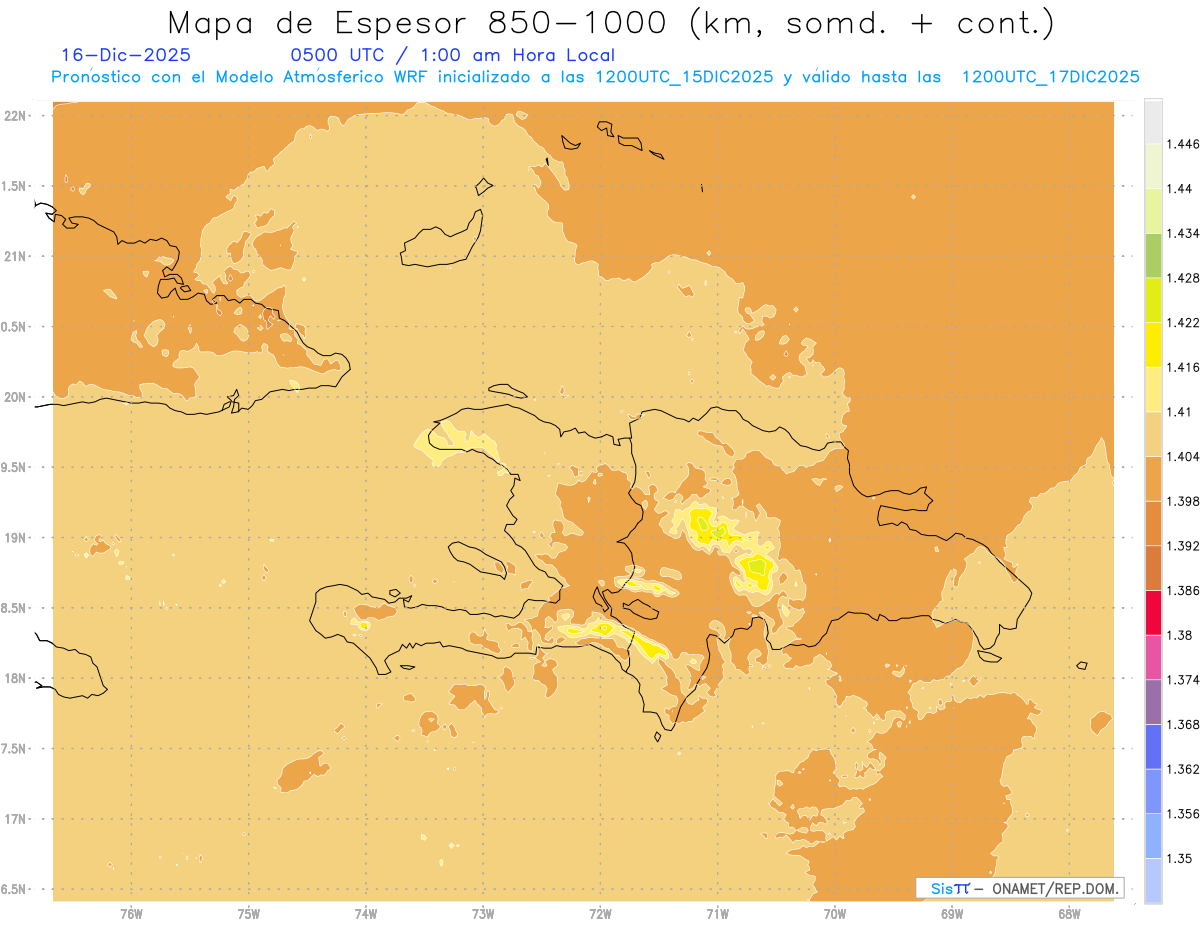Select the pink 1.374–1.38 legend swatch

point(1153,657)
